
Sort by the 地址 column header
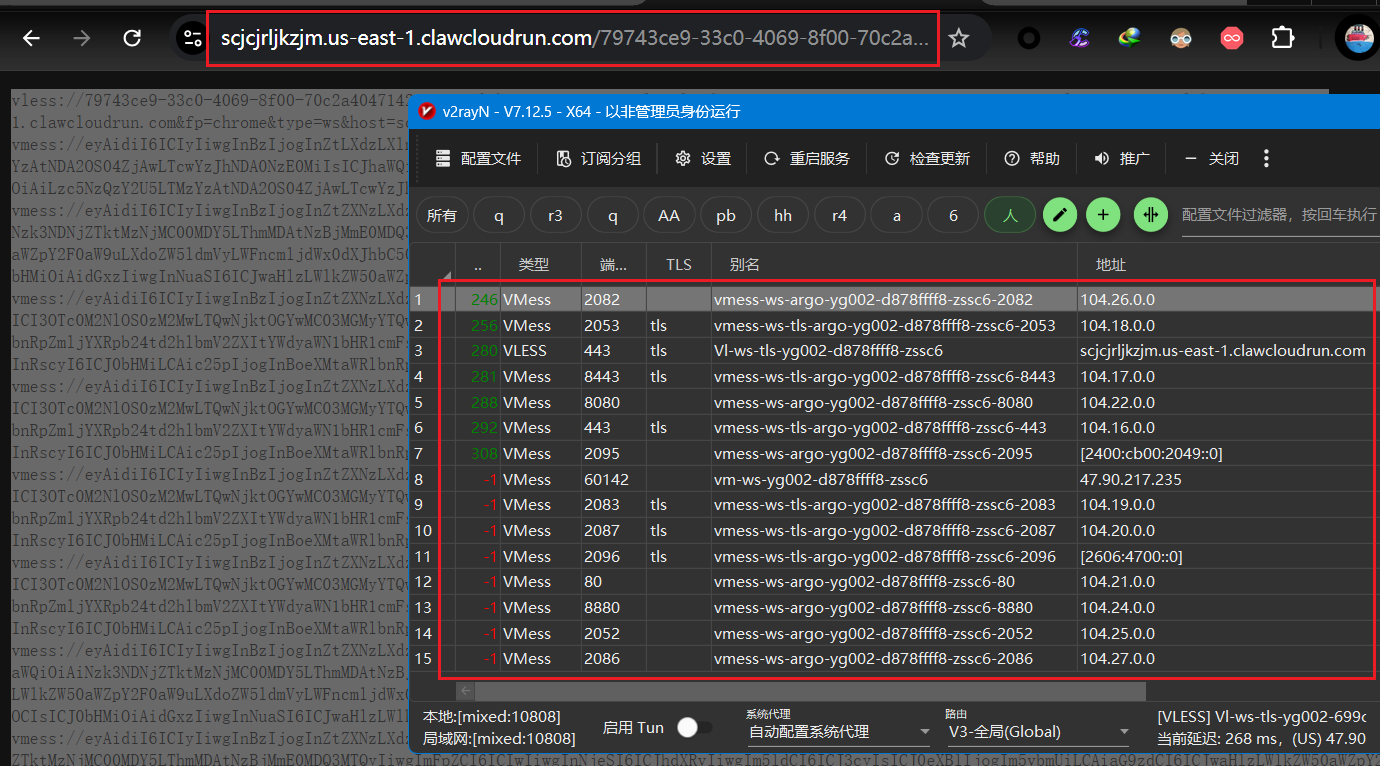[x=1228, y=265]
